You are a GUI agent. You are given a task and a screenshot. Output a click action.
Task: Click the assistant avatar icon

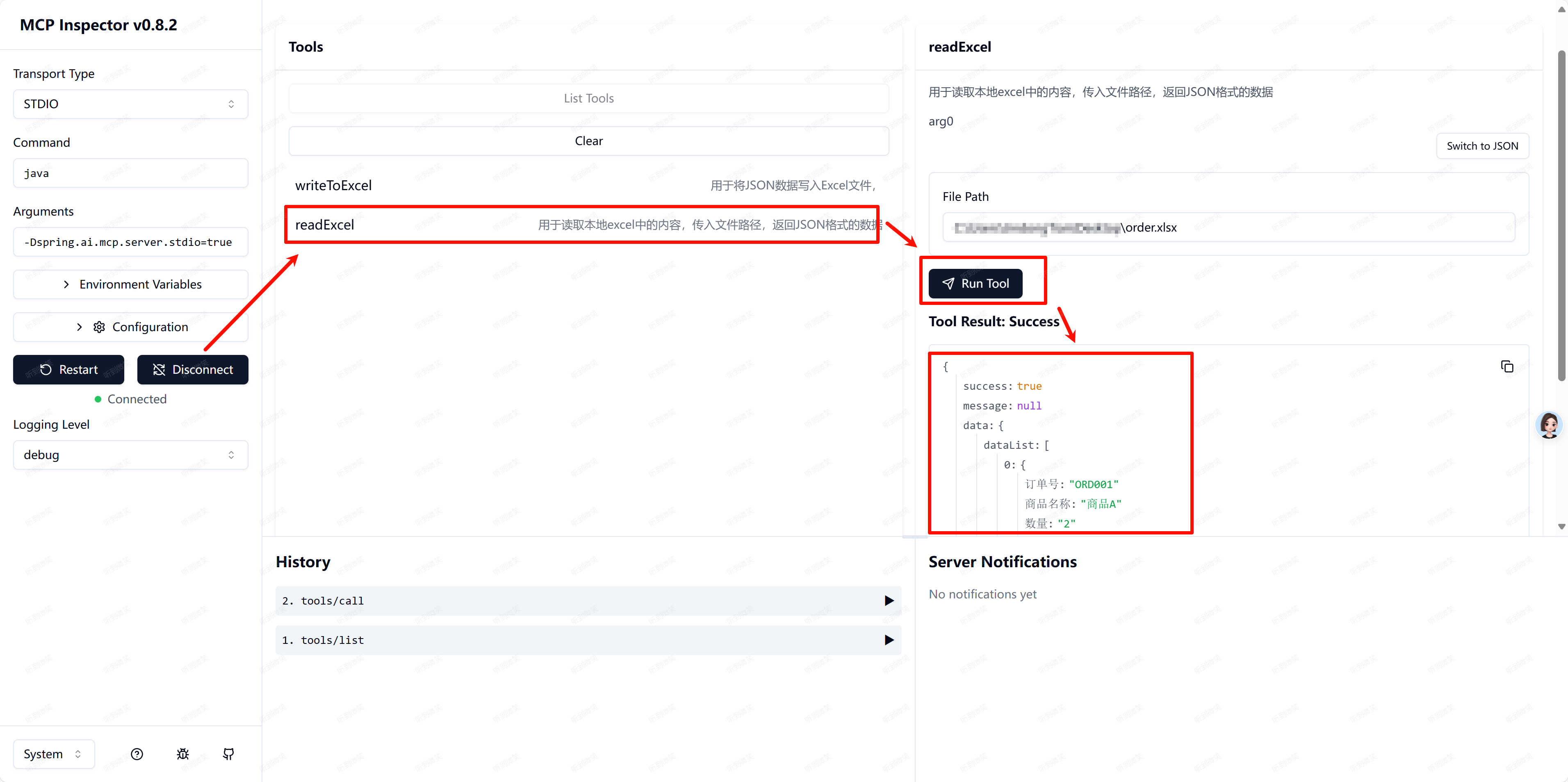[1548, 425]
